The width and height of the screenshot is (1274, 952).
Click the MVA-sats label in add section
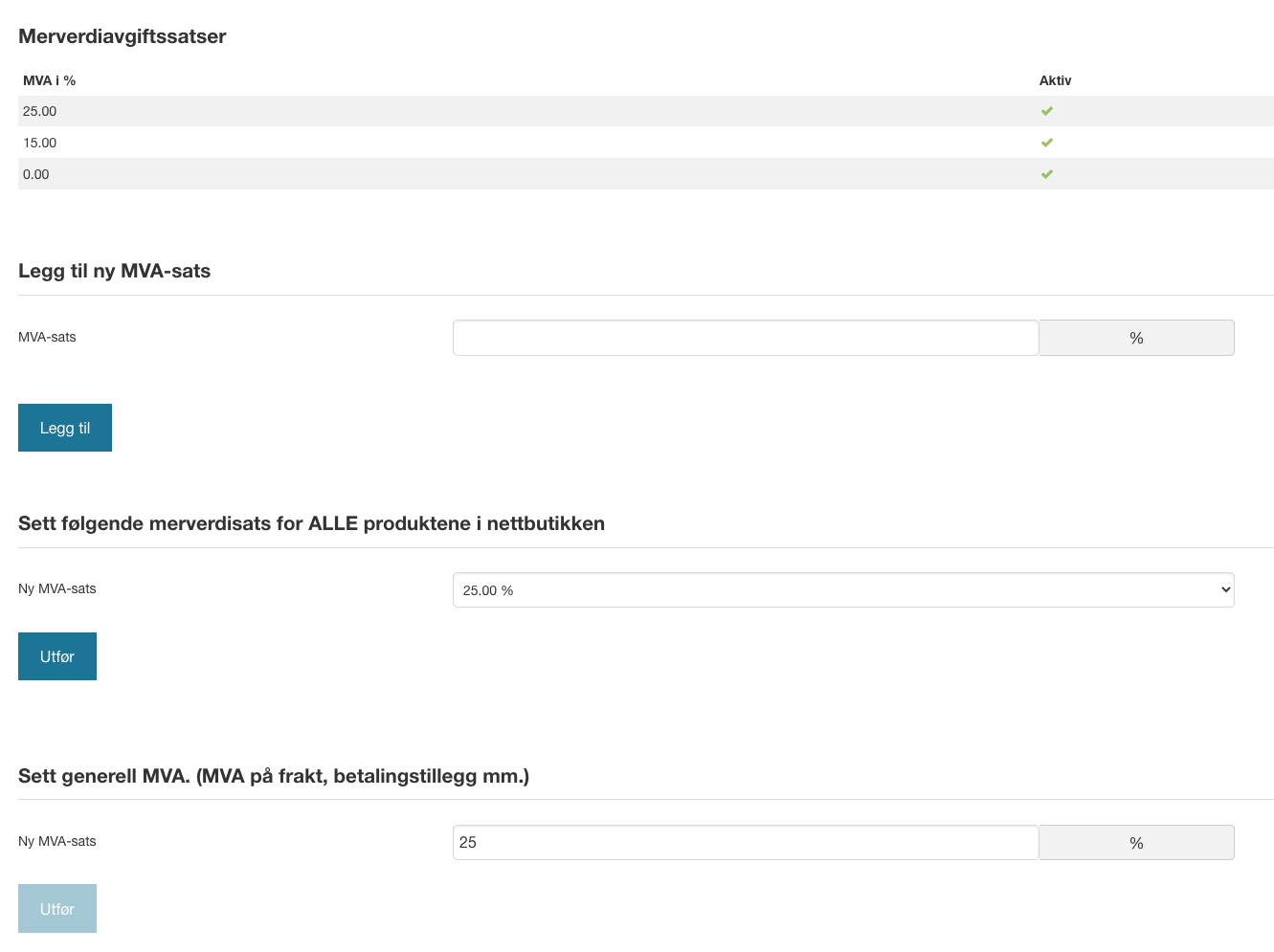(47, 337)
